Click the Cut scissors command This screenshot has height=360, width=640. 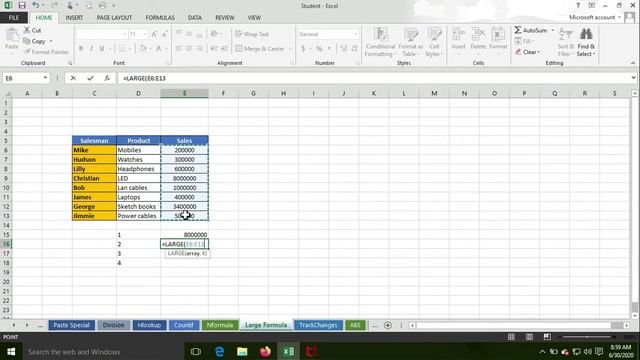(32, 30)
